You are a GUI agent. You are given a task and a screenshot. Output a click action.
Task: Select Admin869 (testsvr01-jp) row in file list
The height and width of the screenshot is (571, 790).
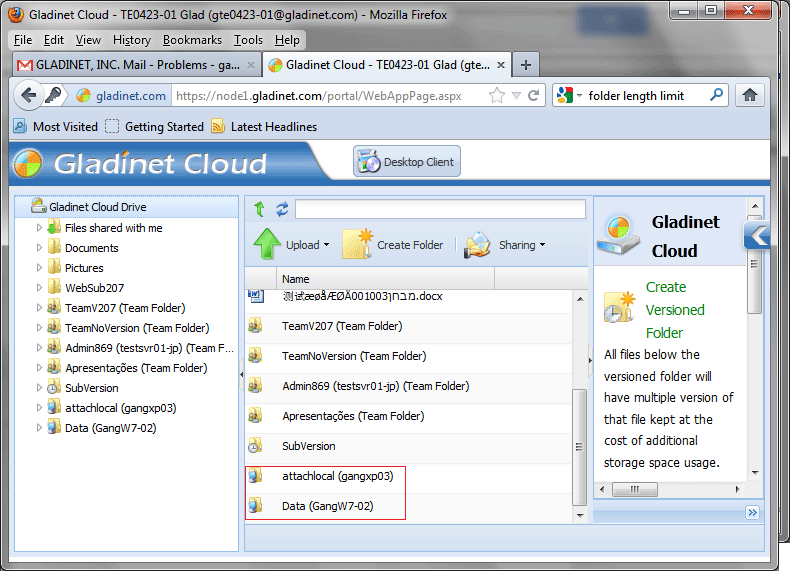point(409,387)
